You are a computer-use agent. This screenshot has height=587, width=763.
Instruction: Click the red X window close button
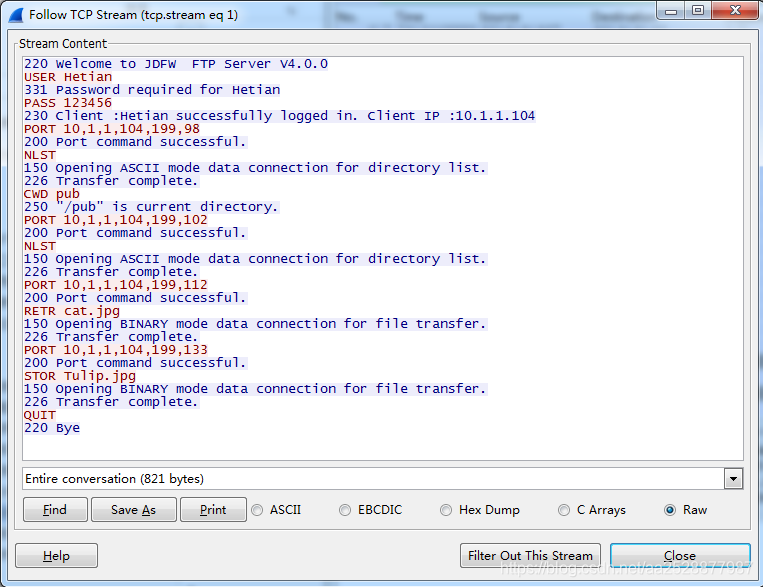[735, 11]
